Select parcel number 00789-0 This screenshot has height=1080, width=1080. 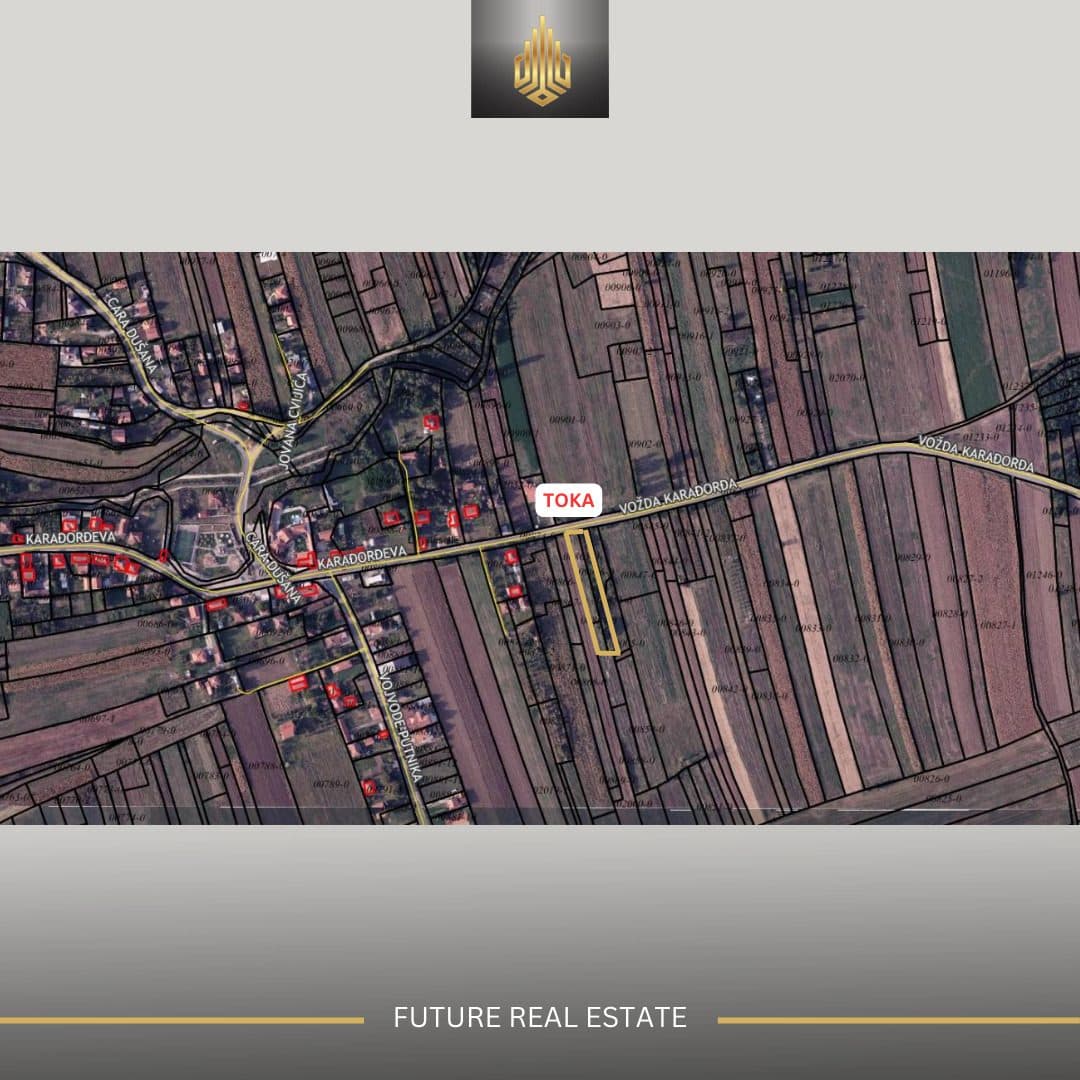click(331, 784)
